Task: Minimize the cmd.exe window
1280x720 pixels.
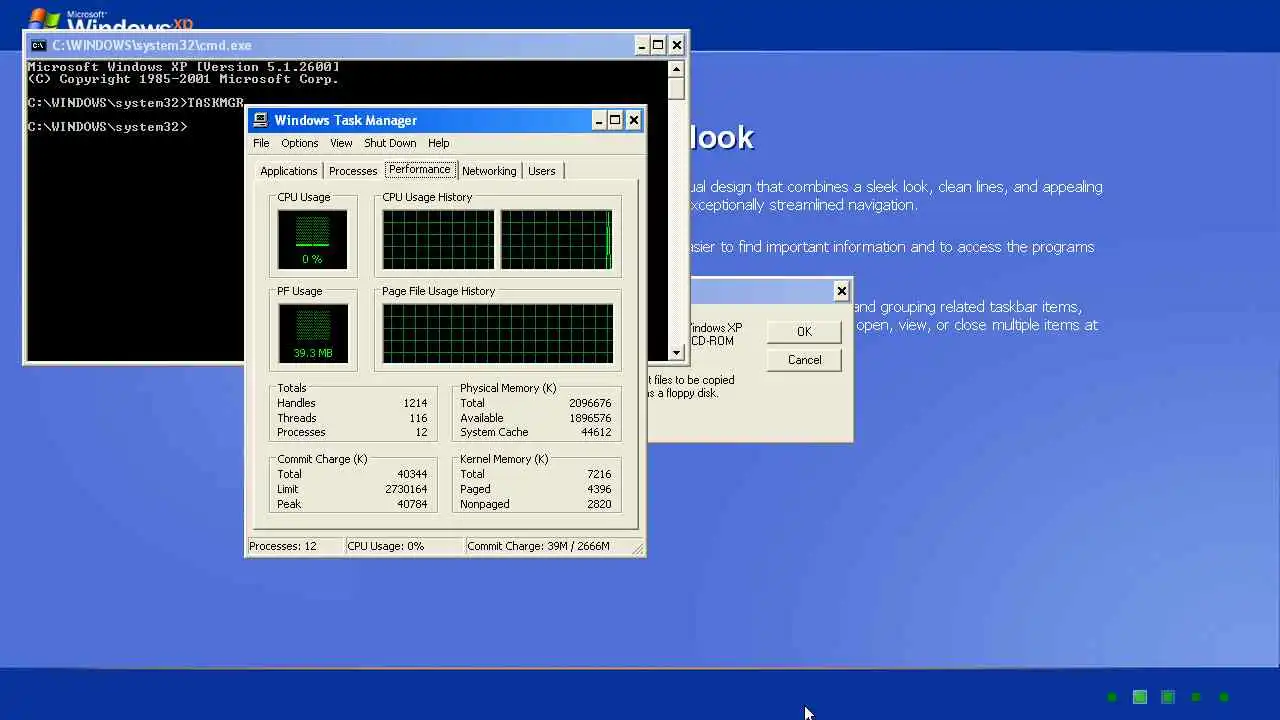Action: (x=641, y=45)
